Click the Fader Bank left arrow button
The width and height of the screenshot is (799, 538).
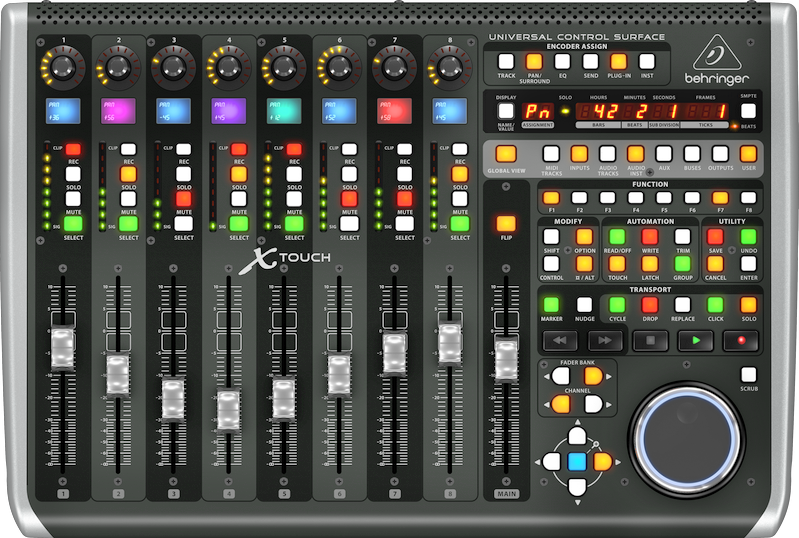pyautogui.click(x=561, y=376)
